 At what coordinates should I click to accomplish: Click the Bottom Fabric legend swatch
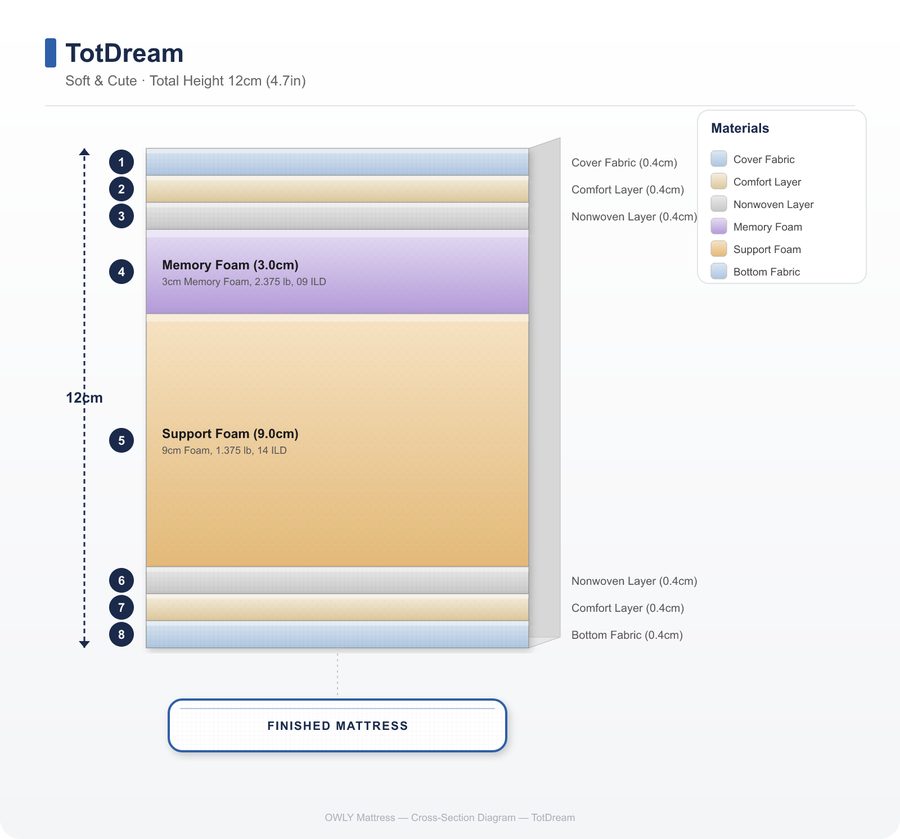(x=719, y=271)
